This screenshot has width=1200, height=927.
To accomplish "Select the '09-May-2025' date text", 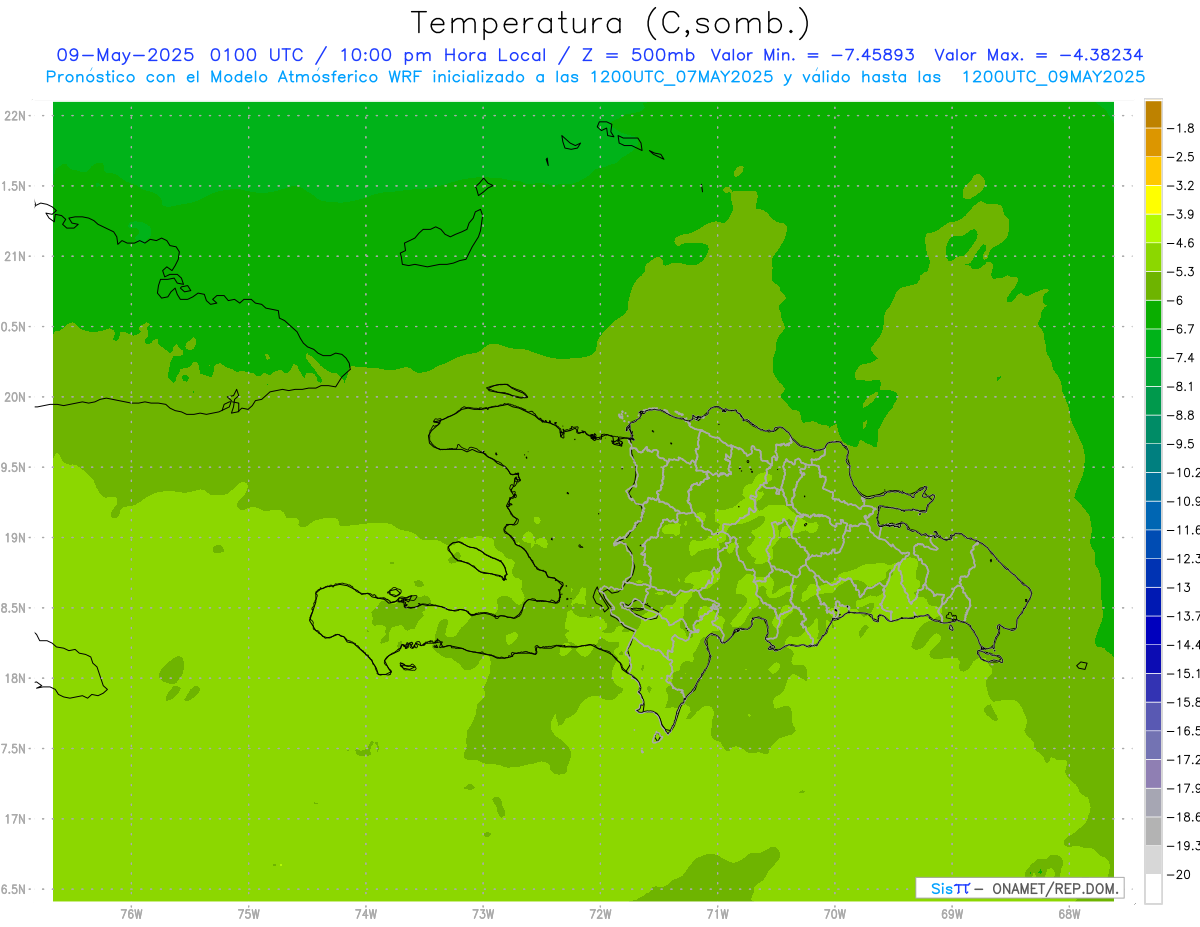I will coord(126,55).
